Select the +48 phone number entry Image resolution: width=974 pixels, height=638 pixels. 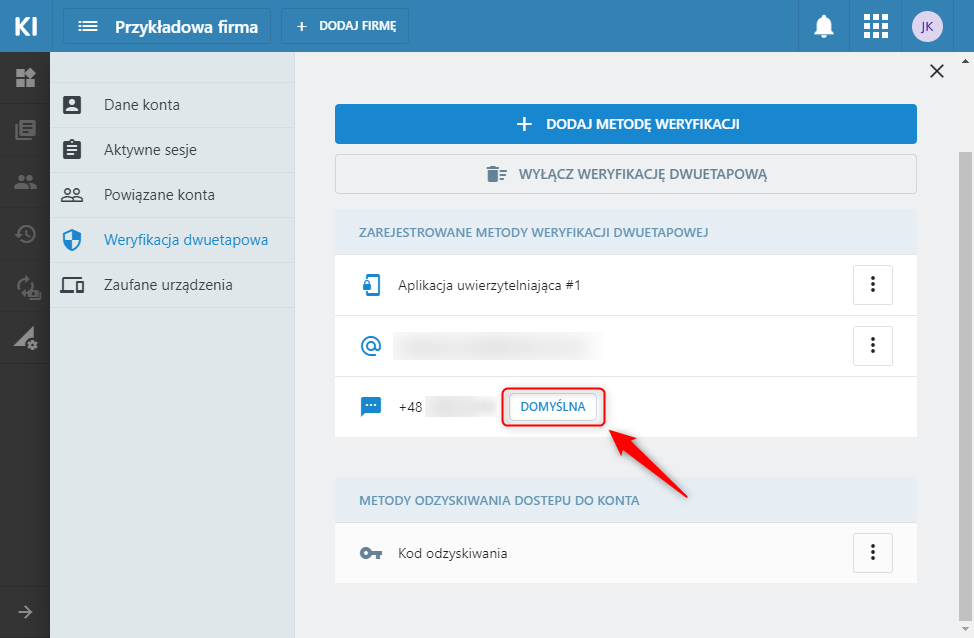[446, 407]
